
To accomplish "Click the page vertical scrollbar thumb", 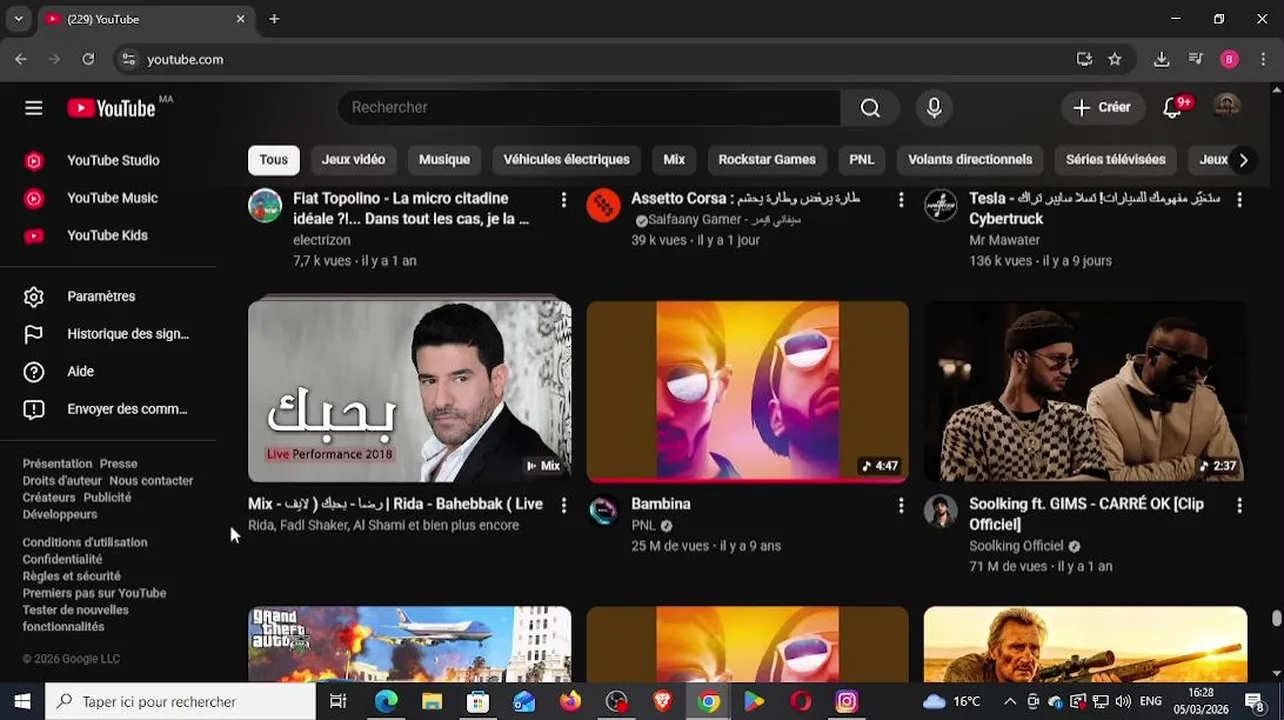I will pos(1276,618).
